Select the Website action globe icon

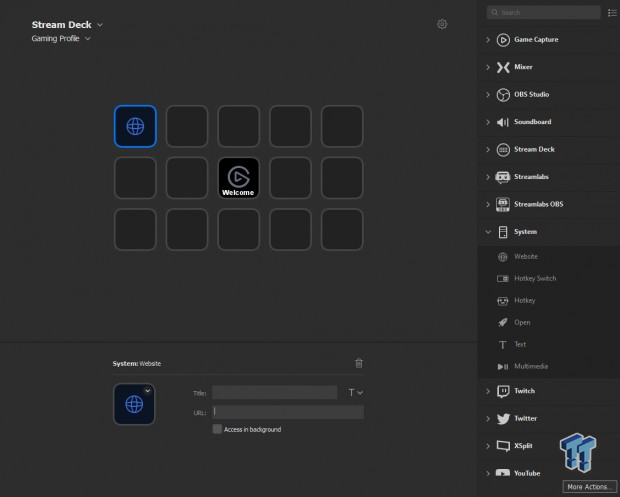[503, 257]
